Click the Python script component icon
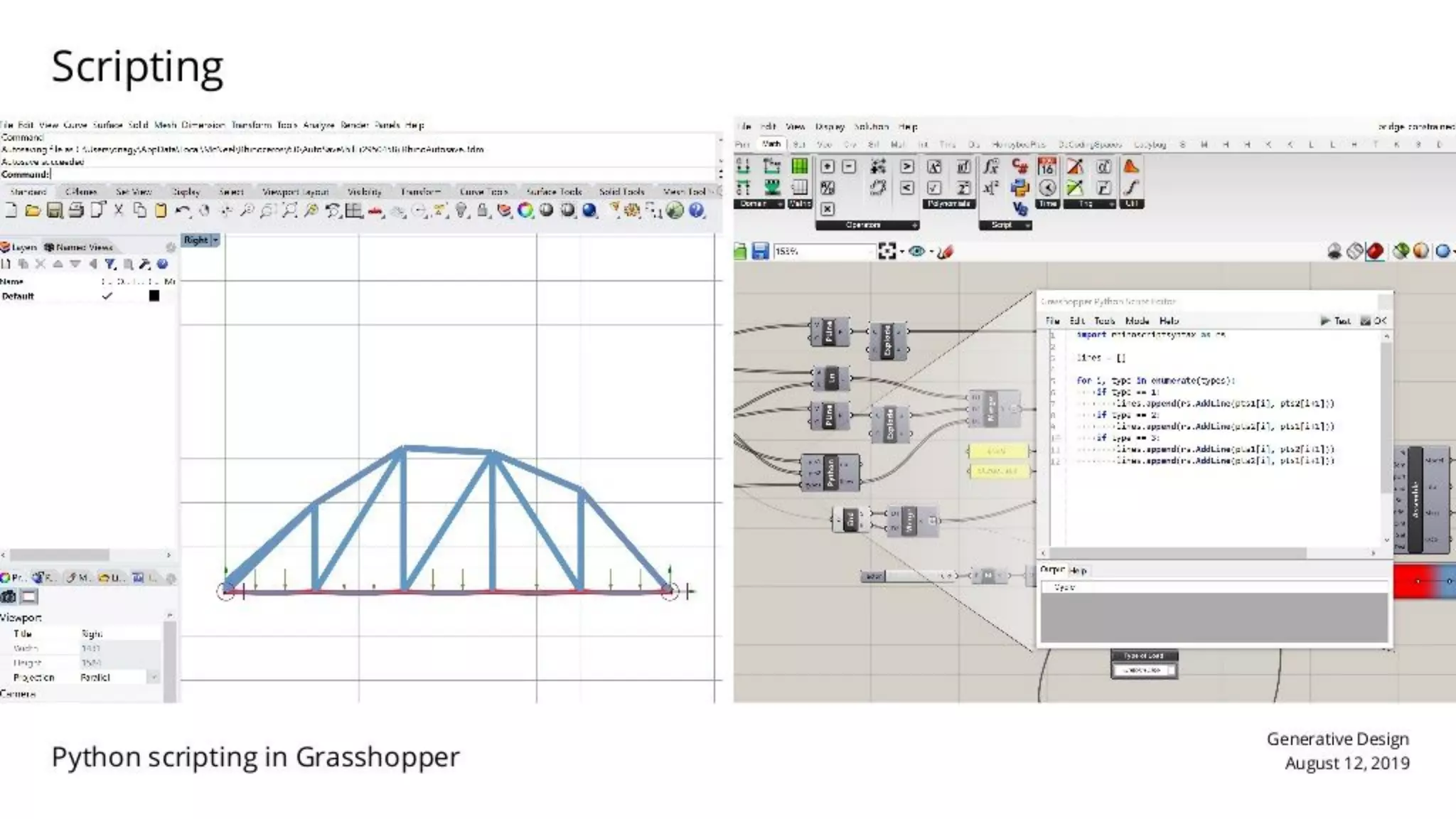This screenshot has height=819, width=1456. [x=1019, y=188]
